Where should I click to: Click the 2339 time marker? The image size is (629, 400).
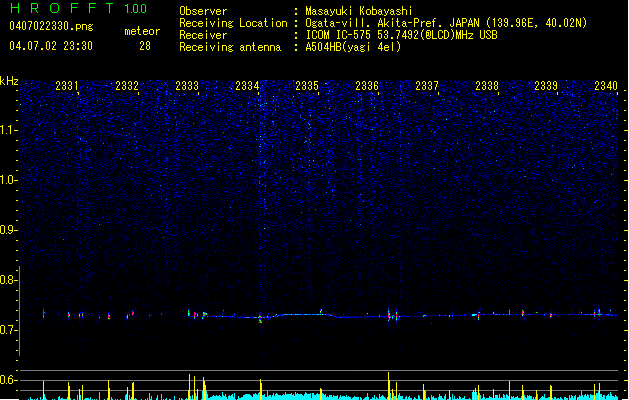546,86
